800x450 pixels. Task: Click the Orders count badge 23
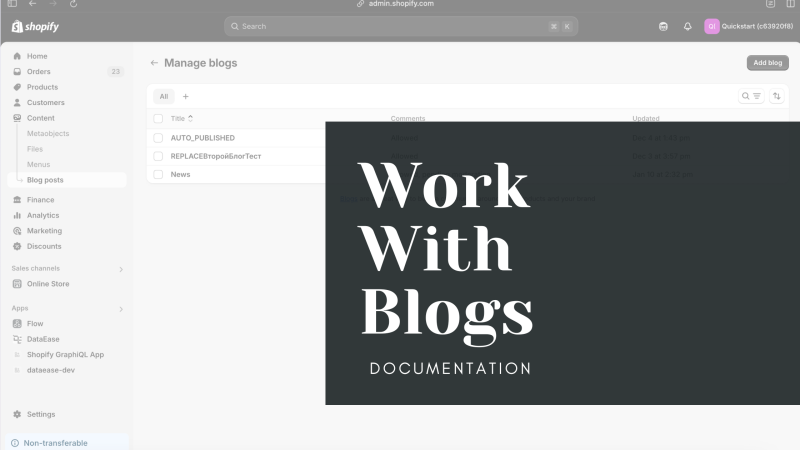point(116,71)
